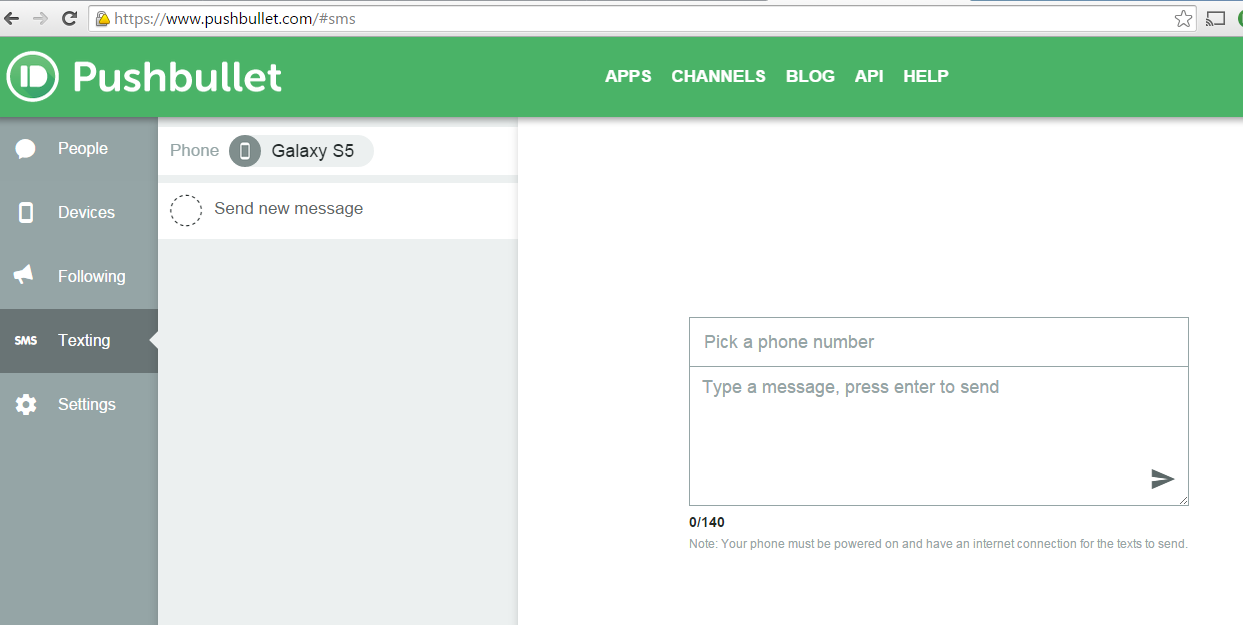Open the API link

[x=869, y=76]
